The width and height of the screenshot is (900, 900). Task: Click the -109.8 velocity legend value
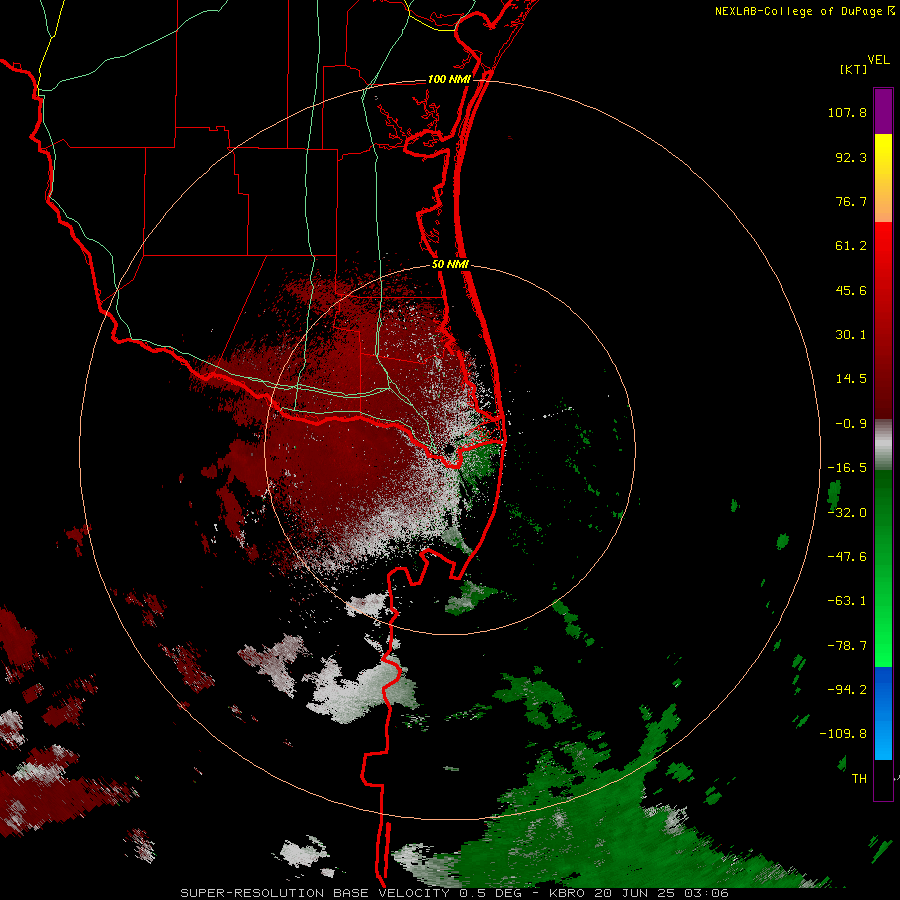pos(843,734)
